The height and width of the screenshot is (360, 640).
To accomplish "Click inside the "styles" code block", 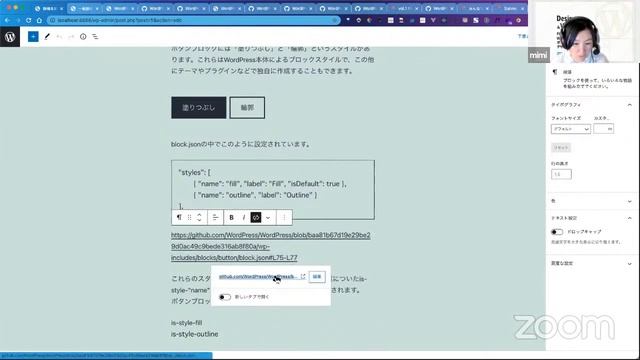I will point(273,190).
